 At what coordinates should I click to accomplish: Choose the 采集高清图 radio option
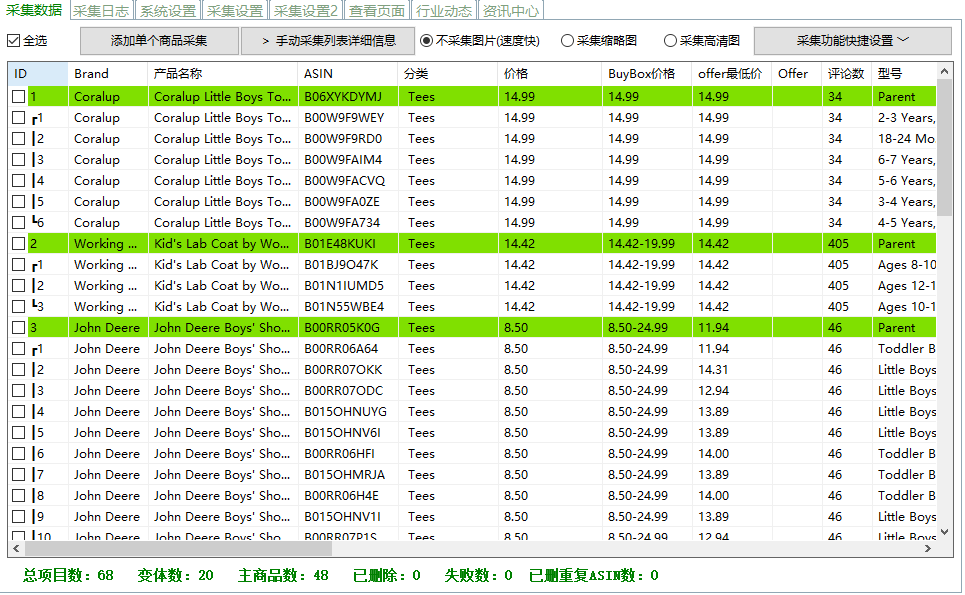point(670,41)
